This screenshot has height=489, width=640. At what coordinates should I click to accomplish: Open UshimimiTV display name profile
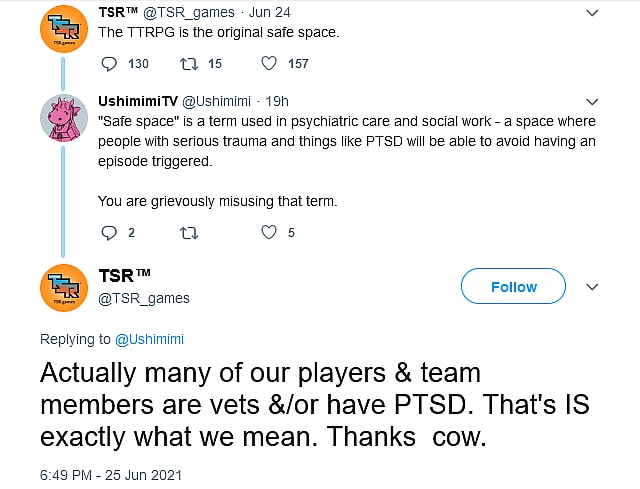[139, 102]
